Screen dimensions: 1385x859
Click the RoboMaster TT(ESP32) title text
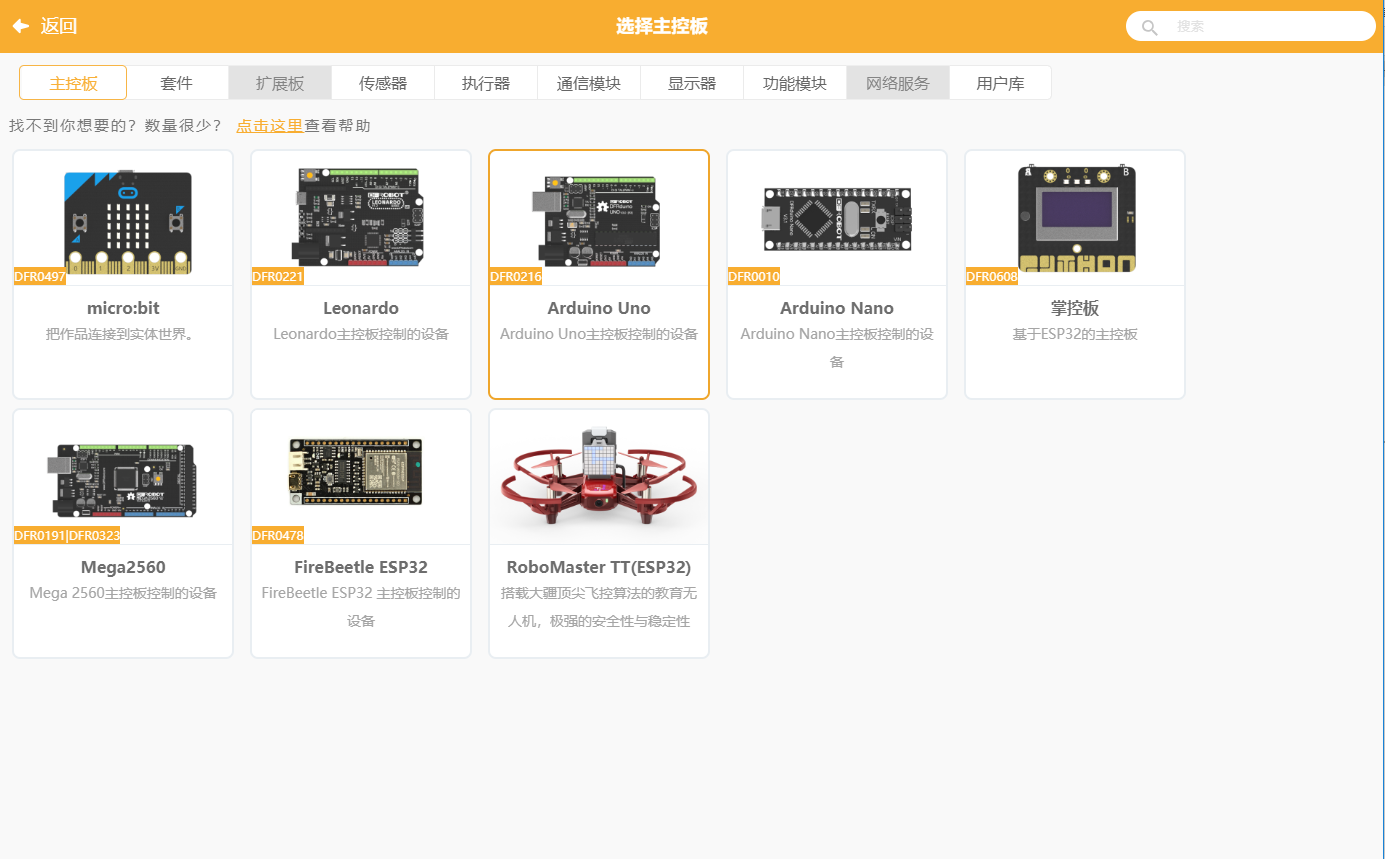coord(599,567)
